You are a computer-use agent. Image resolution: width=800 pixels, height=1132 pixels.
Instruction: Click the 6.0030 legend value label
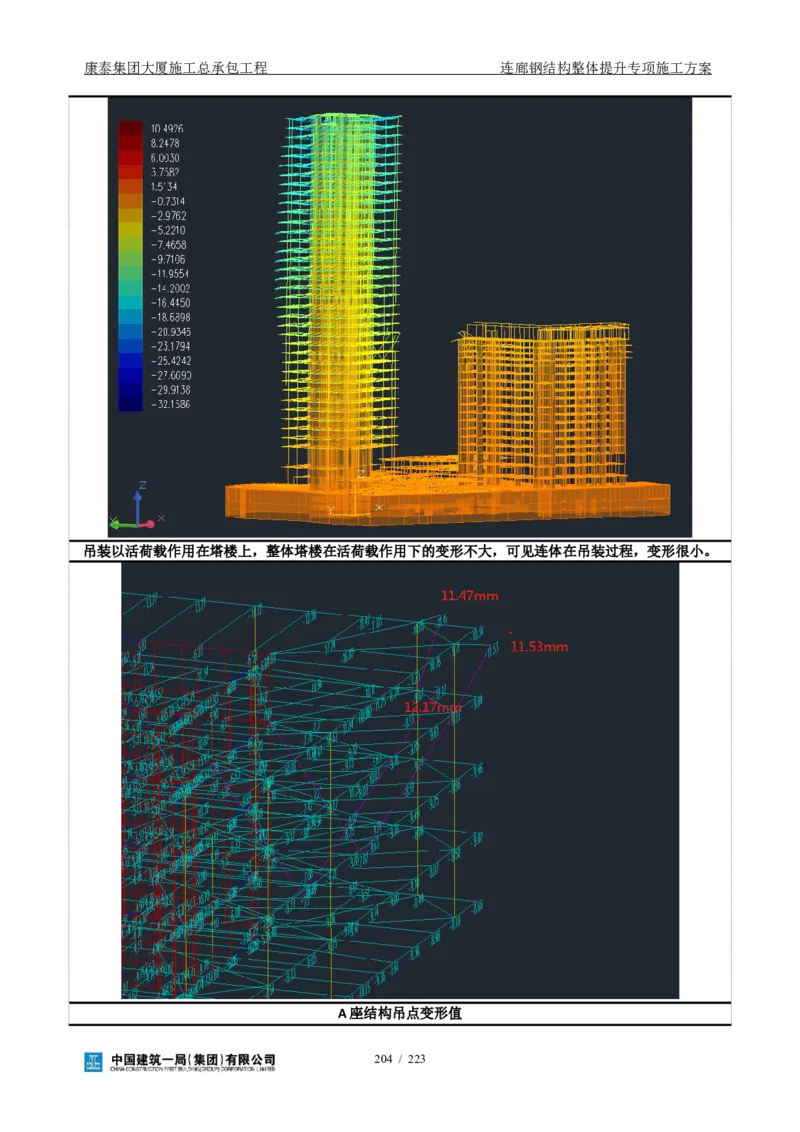coord(165,158)
